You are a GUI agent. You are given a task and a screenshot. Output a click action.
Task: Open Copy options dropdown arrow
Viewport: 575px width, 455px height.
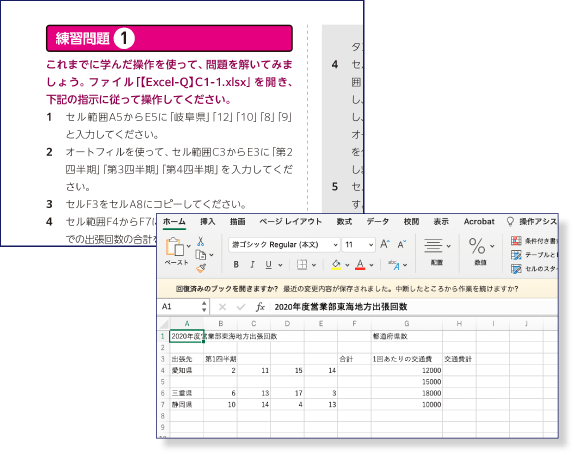[211, 254]
